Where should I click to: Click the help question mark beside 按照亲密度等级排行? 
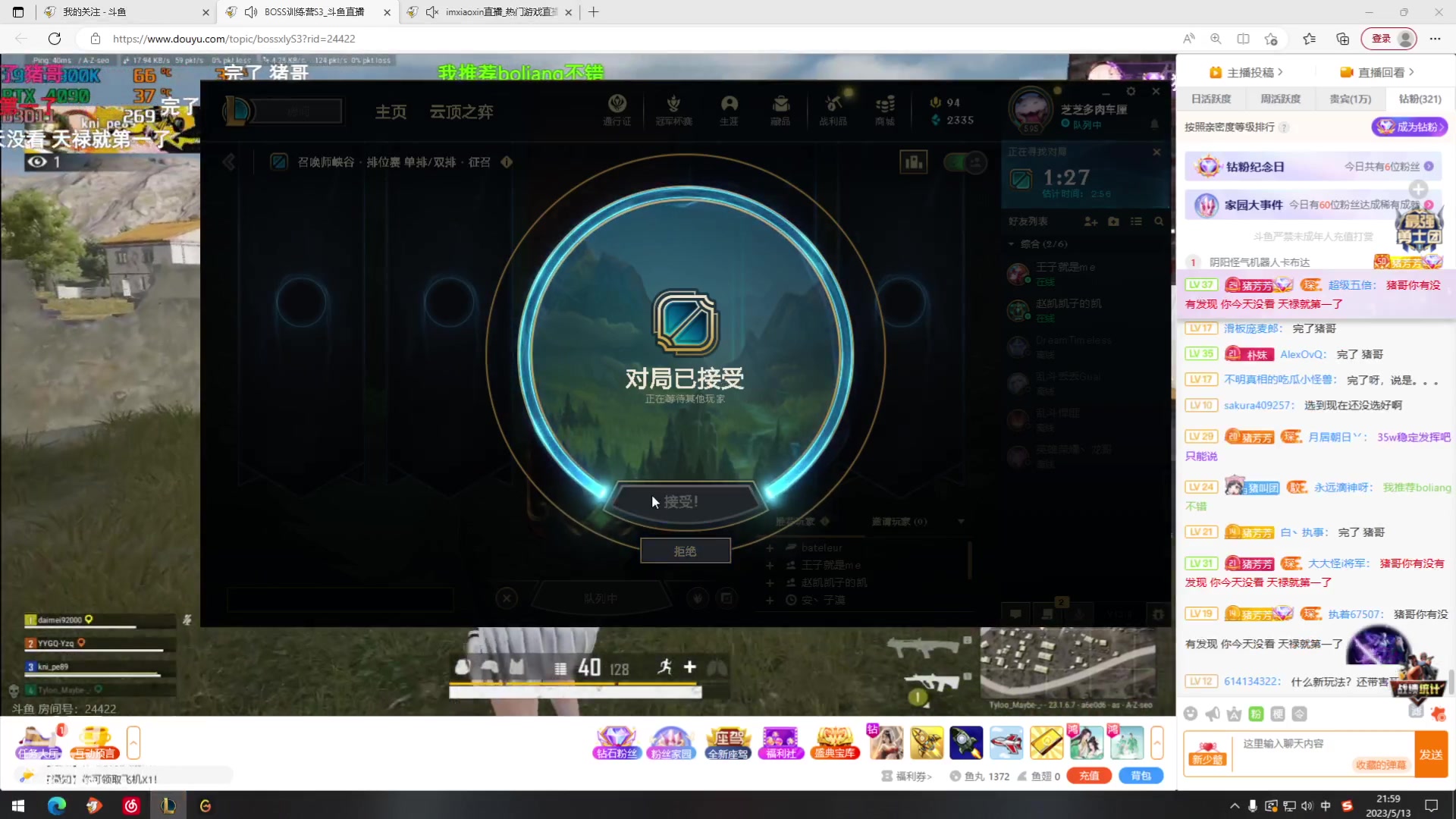click(1284, 127)
